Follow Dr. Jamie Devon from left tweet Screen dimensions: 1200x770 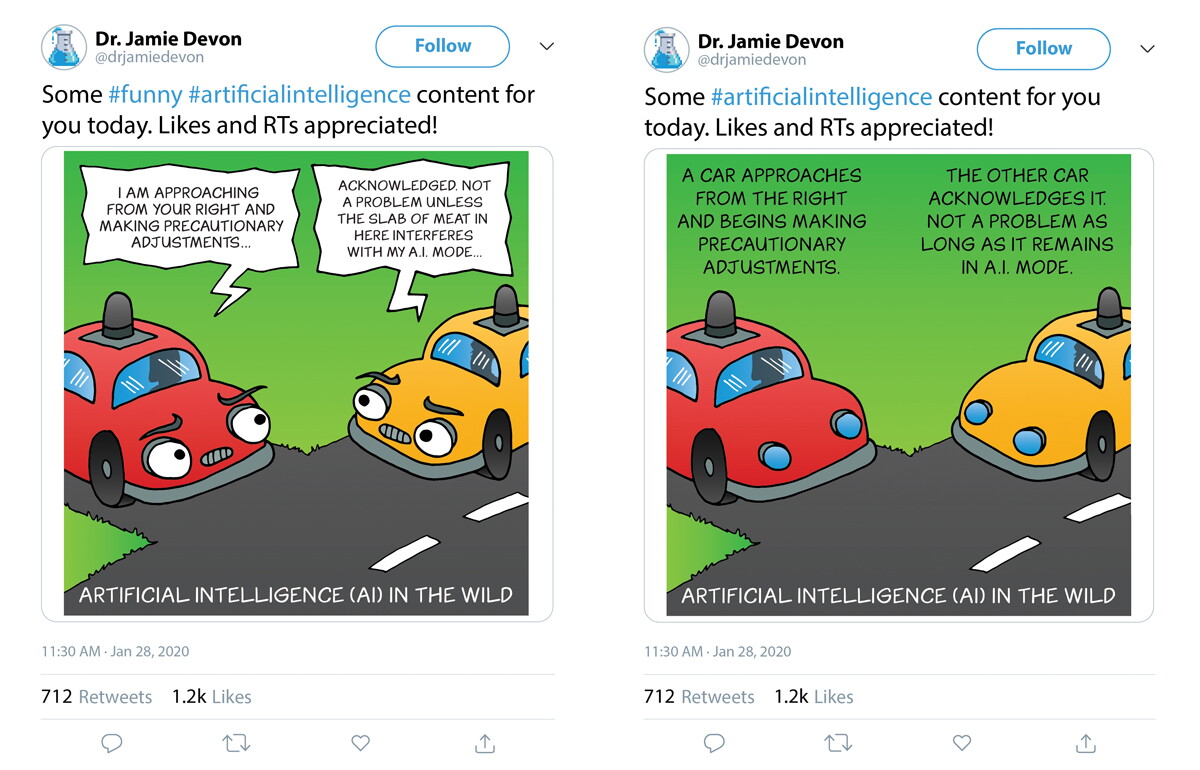click(x=442, y=47)
